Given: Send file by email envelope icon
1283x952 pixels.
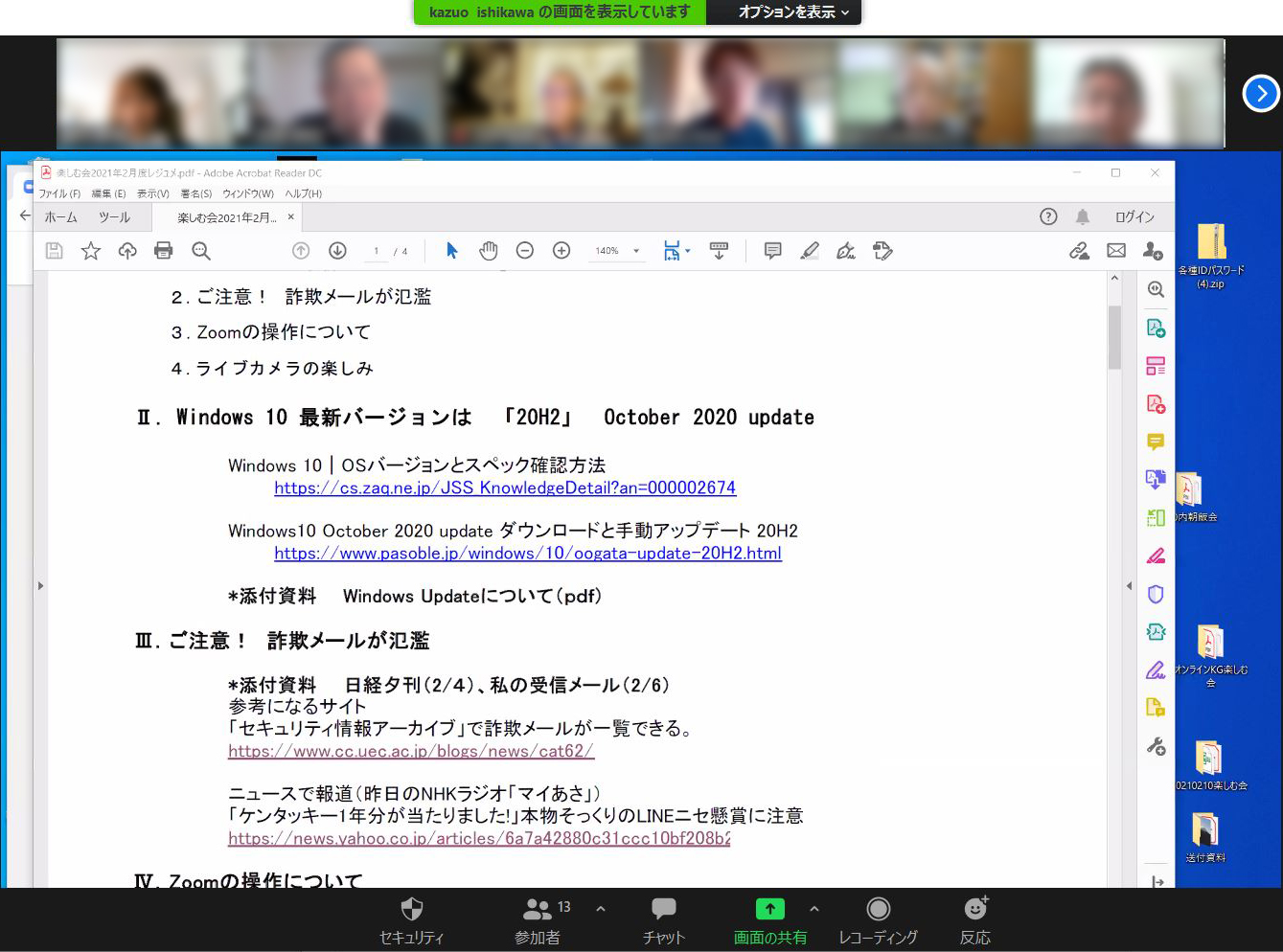Looking at the screenshot, I should pos(1116,251).
